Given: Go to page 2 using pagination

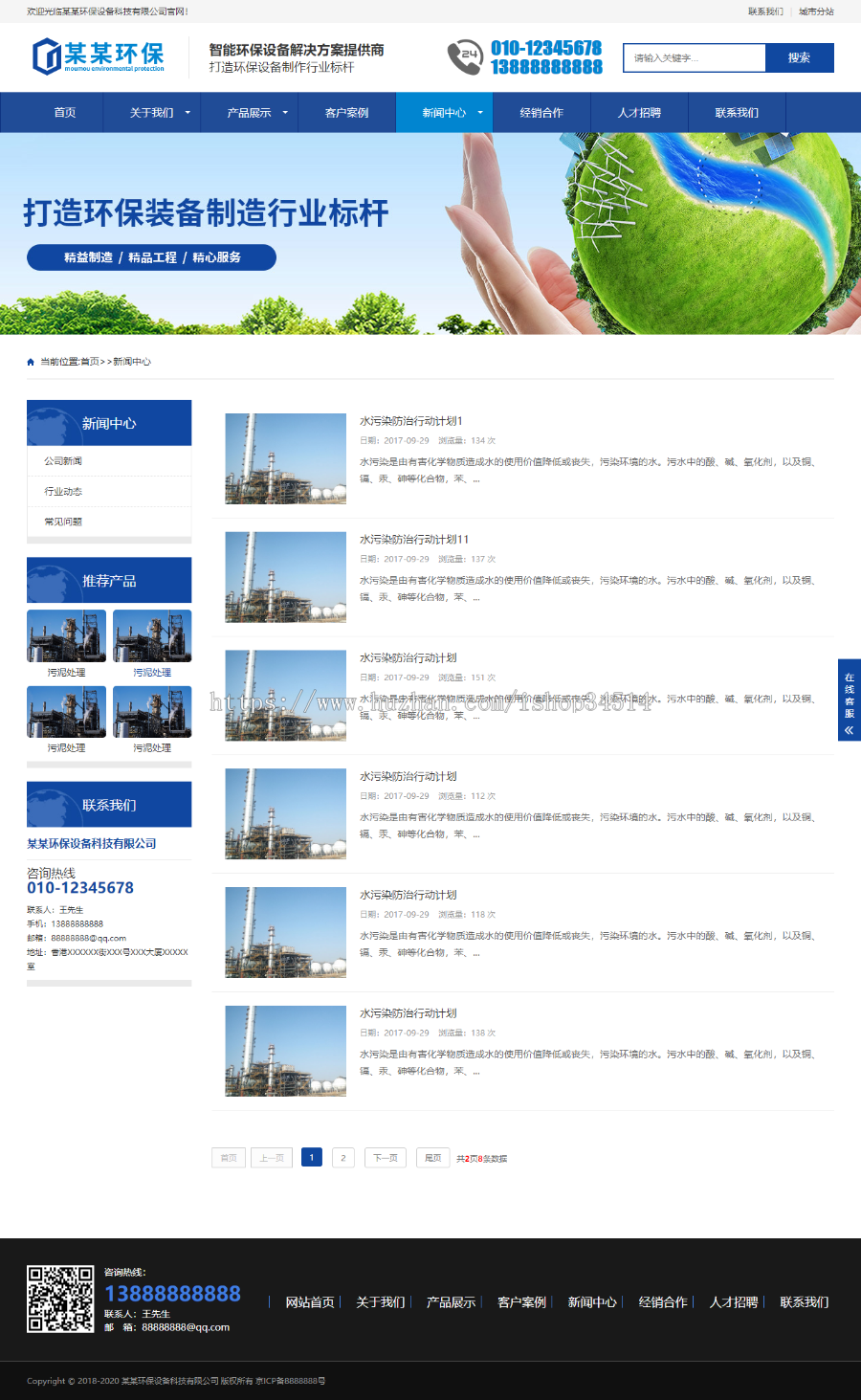Looking at the screenshot, I should pos(342,1157).
